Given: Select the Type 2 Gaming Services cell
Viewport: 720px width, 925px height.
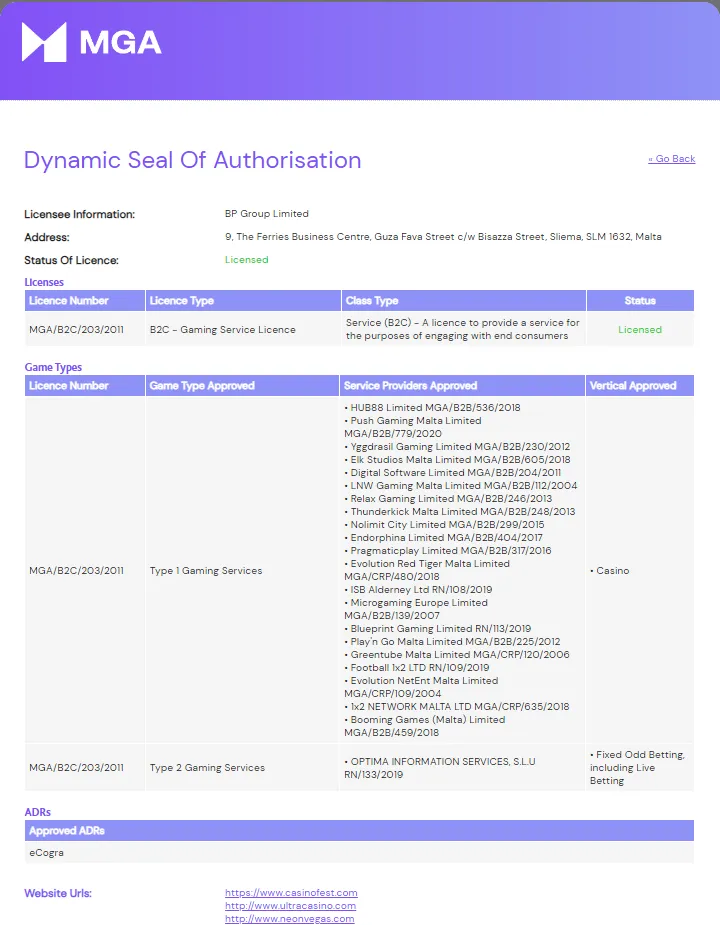Looking at the screenshot, I should [207, 768].
